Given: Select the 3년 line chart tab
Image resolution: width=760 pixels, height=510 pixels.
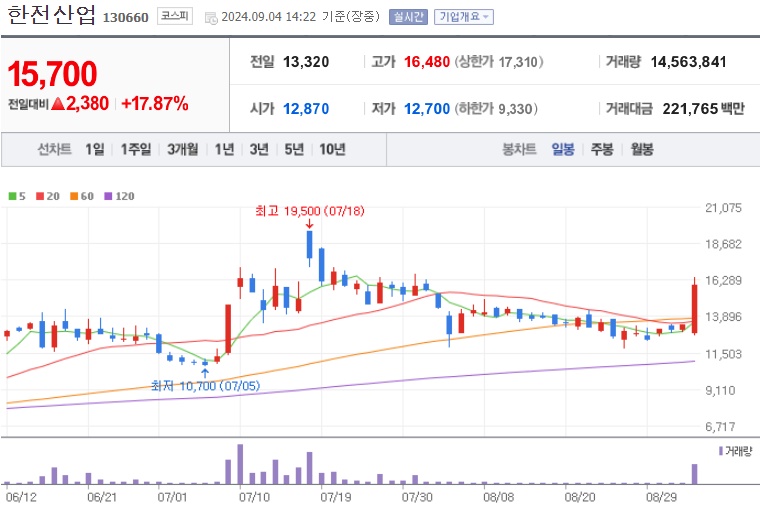Looking at the screenshot, I should point(259,149).
